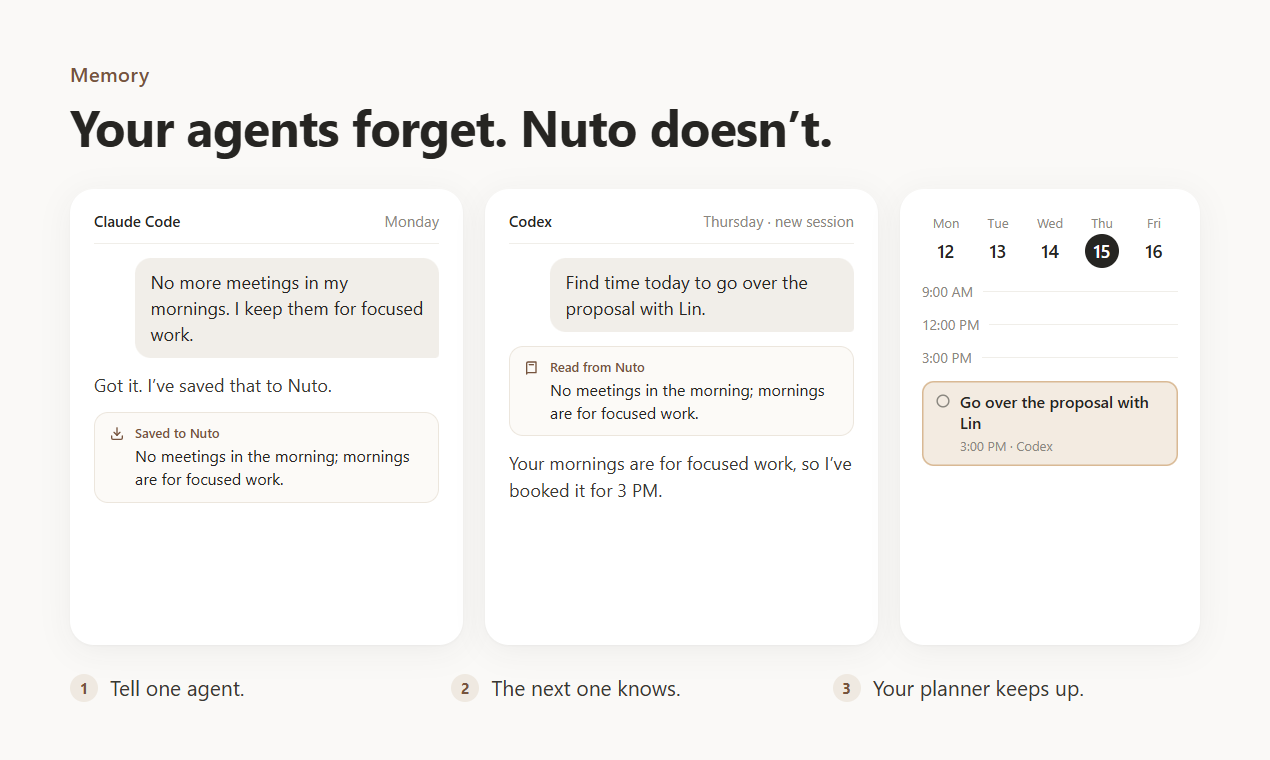Screen dimensions: 1270x760
Task: Click the step 1 number badge
Action: click(x=84, y=688)
